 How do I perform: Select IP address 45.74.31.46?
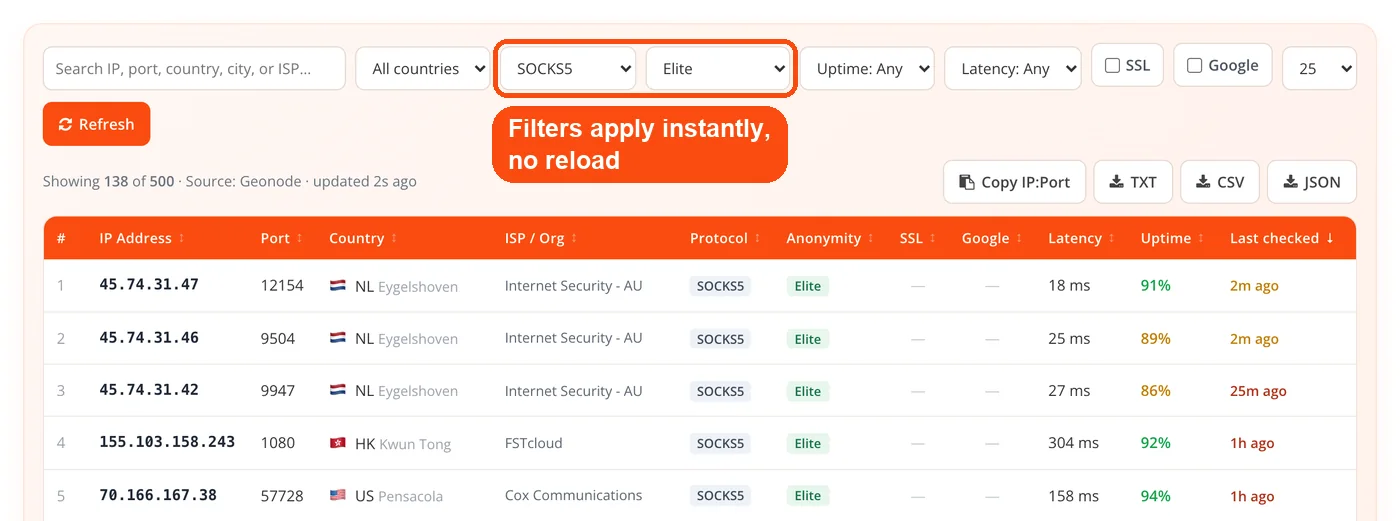click(x=149, y=338)
